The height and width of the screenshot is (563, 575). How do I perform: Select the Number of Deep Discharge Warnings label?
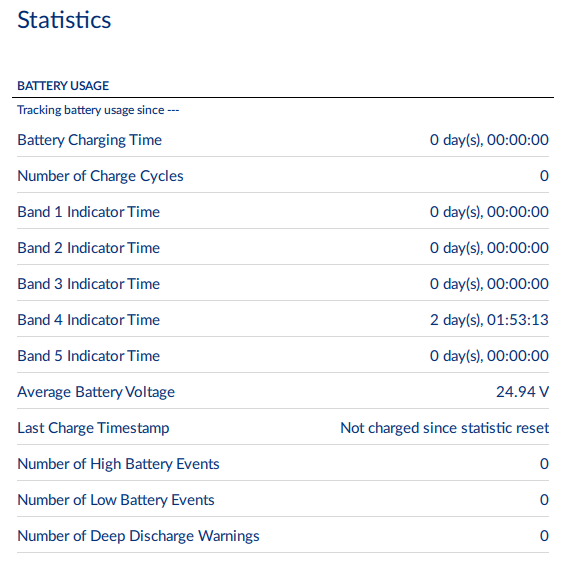(x=138, y=536)
